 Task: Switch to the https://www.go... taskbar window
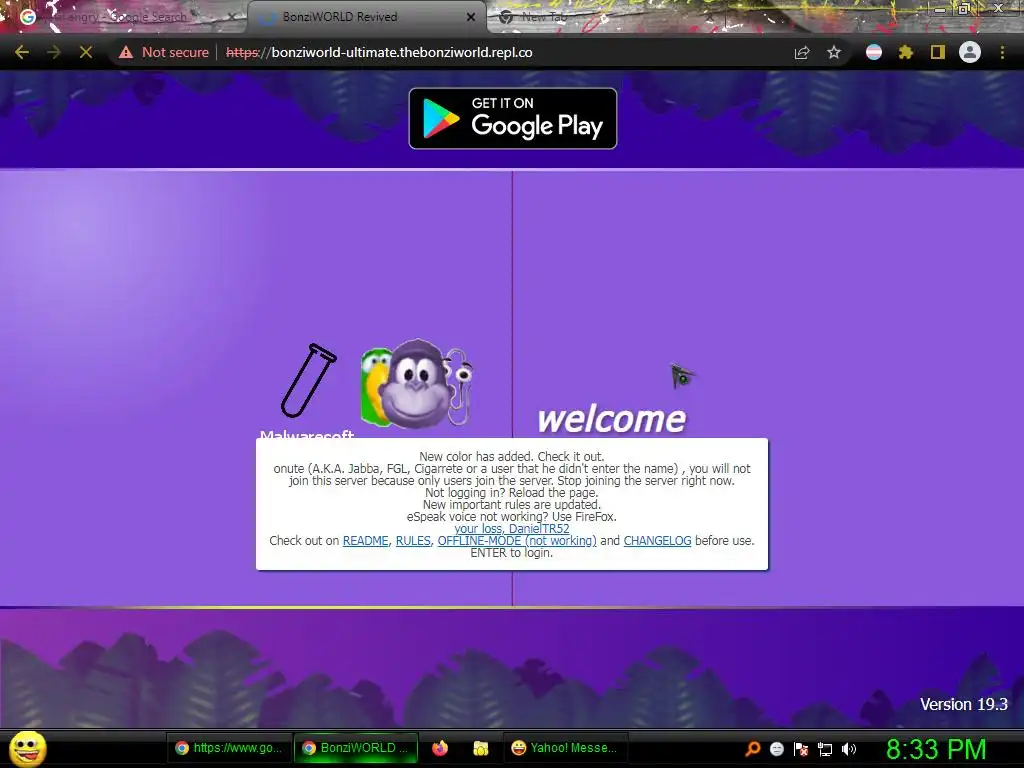coord(229,748)
